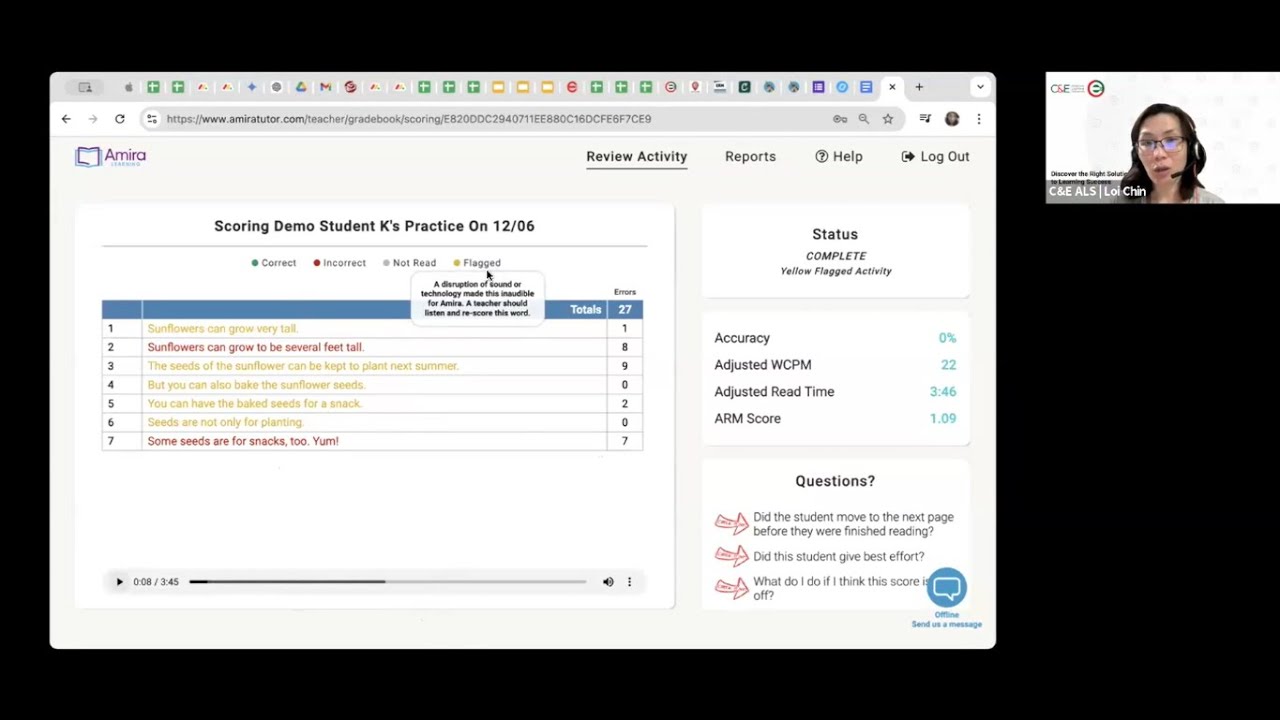
Task: Click the Flagged legend item
Action: point(477,263)
